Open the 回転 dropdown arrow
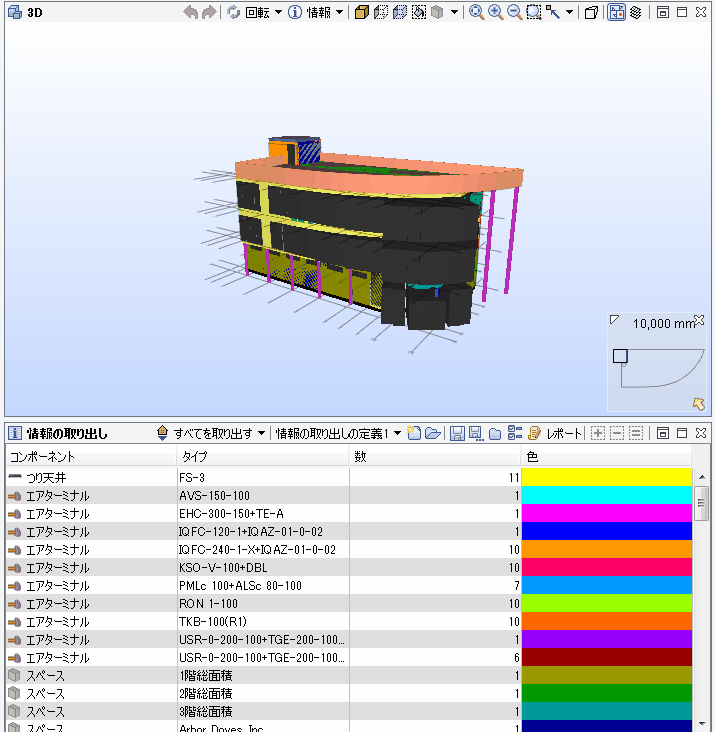715x732 pixels. click(x=278, y=12)
